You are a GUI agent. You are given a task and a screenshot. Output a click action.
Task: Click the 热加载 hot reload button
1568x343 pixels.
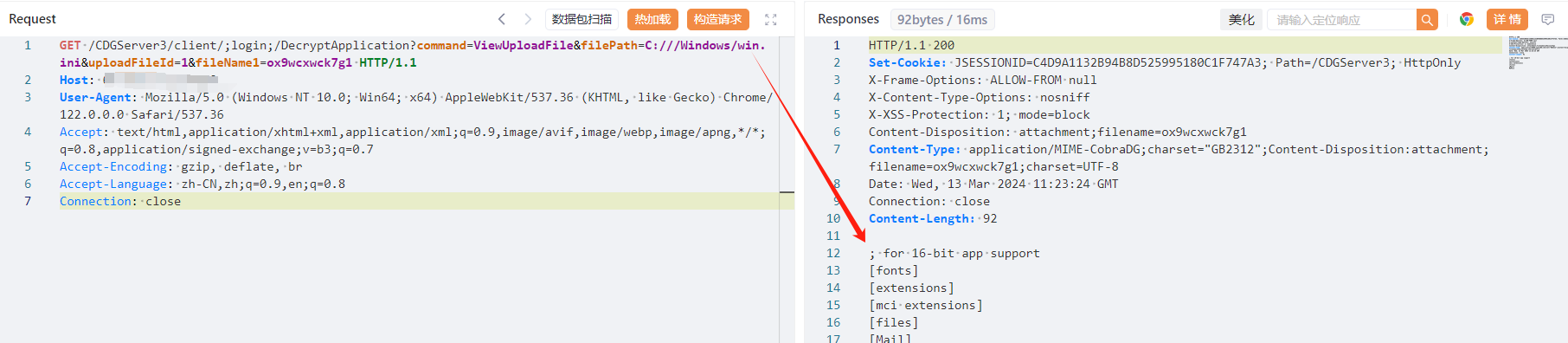(652, 19)
